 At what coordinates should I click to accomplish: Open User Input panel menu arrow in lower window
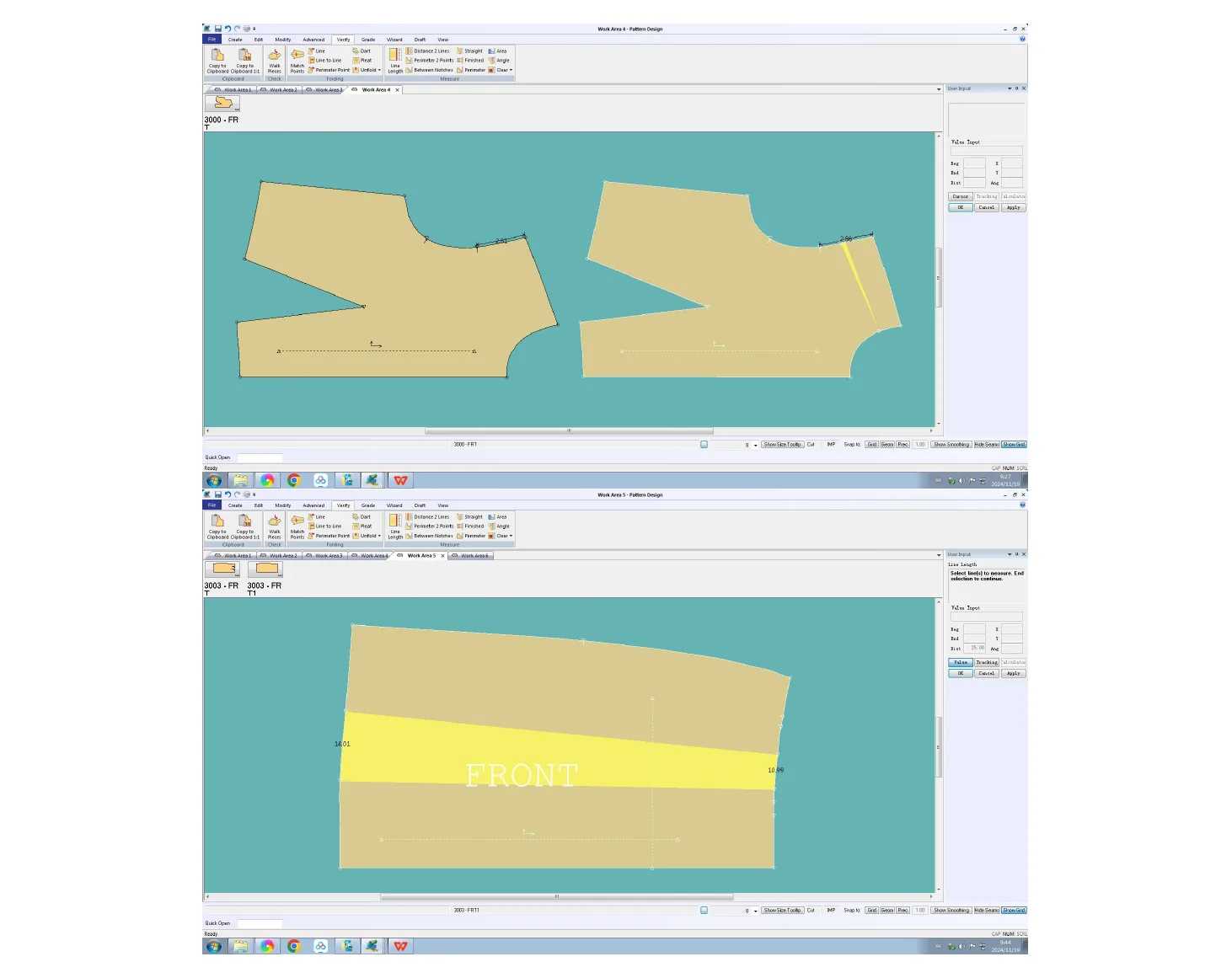[1010, 554]
